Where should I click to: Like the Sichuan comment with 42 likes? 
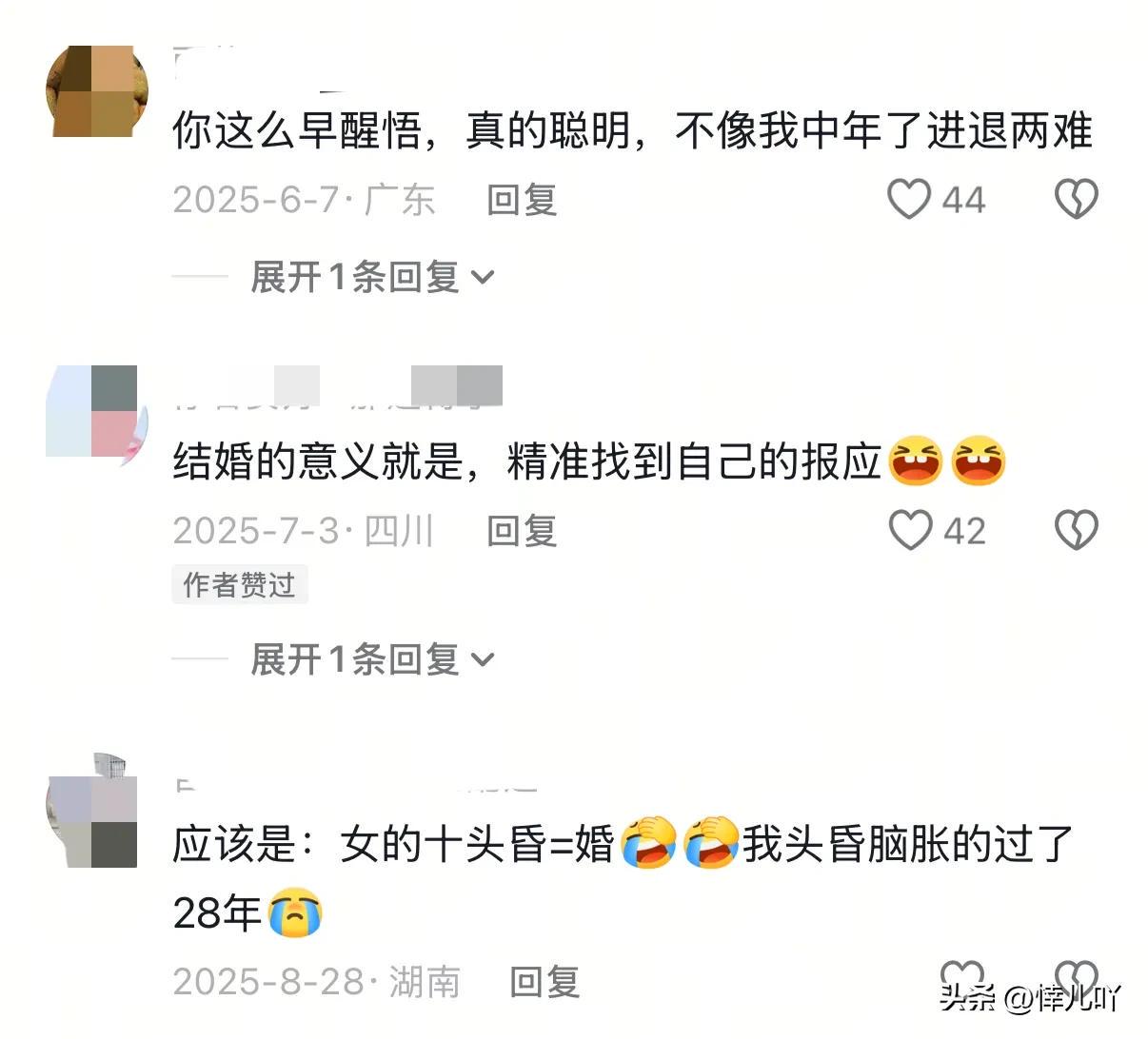coord(910,530)
